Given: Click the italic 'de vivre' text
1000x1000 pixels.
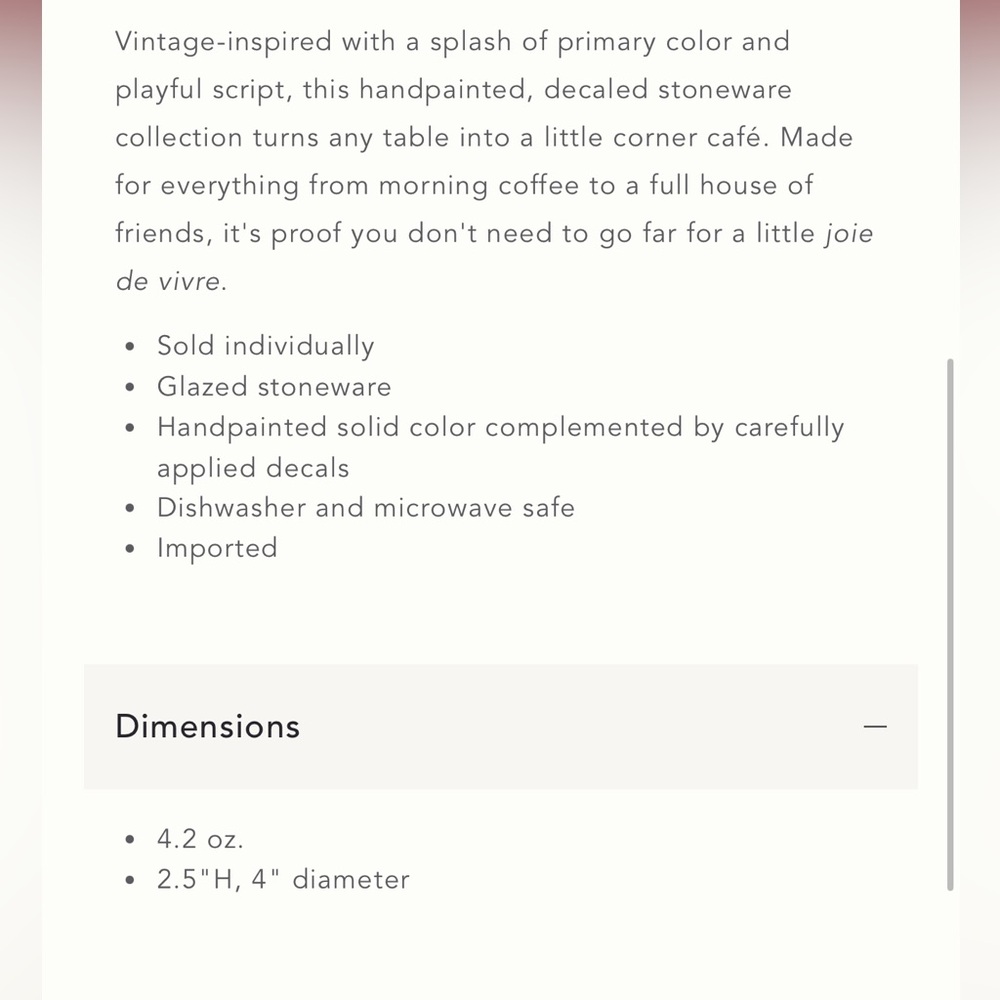Looking at the screenshot, I should tap(168, 281).
